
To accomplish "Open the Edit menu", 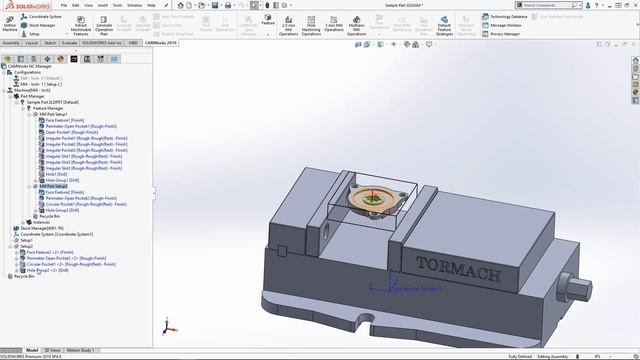I will point(76,5).
